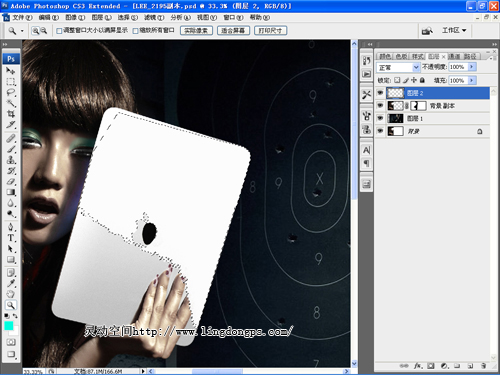
Task: Select the Move tool
Action: coord(11,71)
